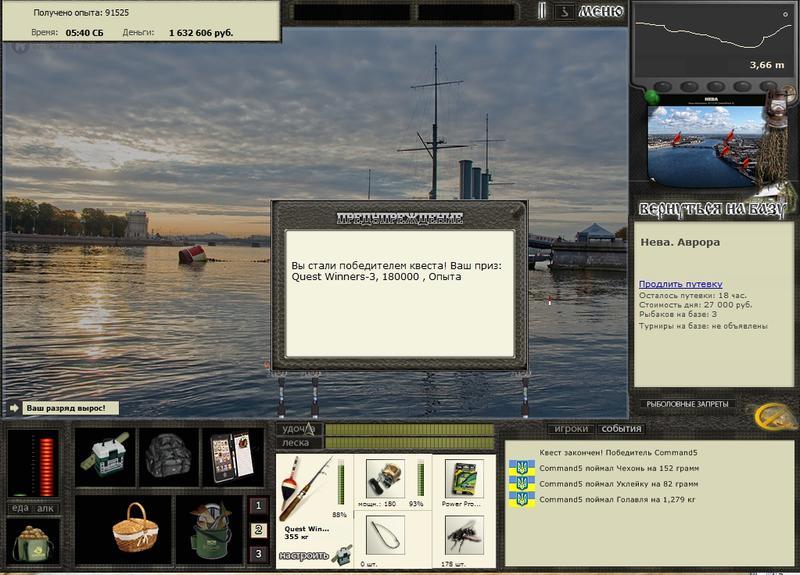Viewport: 800px width, 575px height.
Task: Toggle the еда indicator
Action: 20,508
